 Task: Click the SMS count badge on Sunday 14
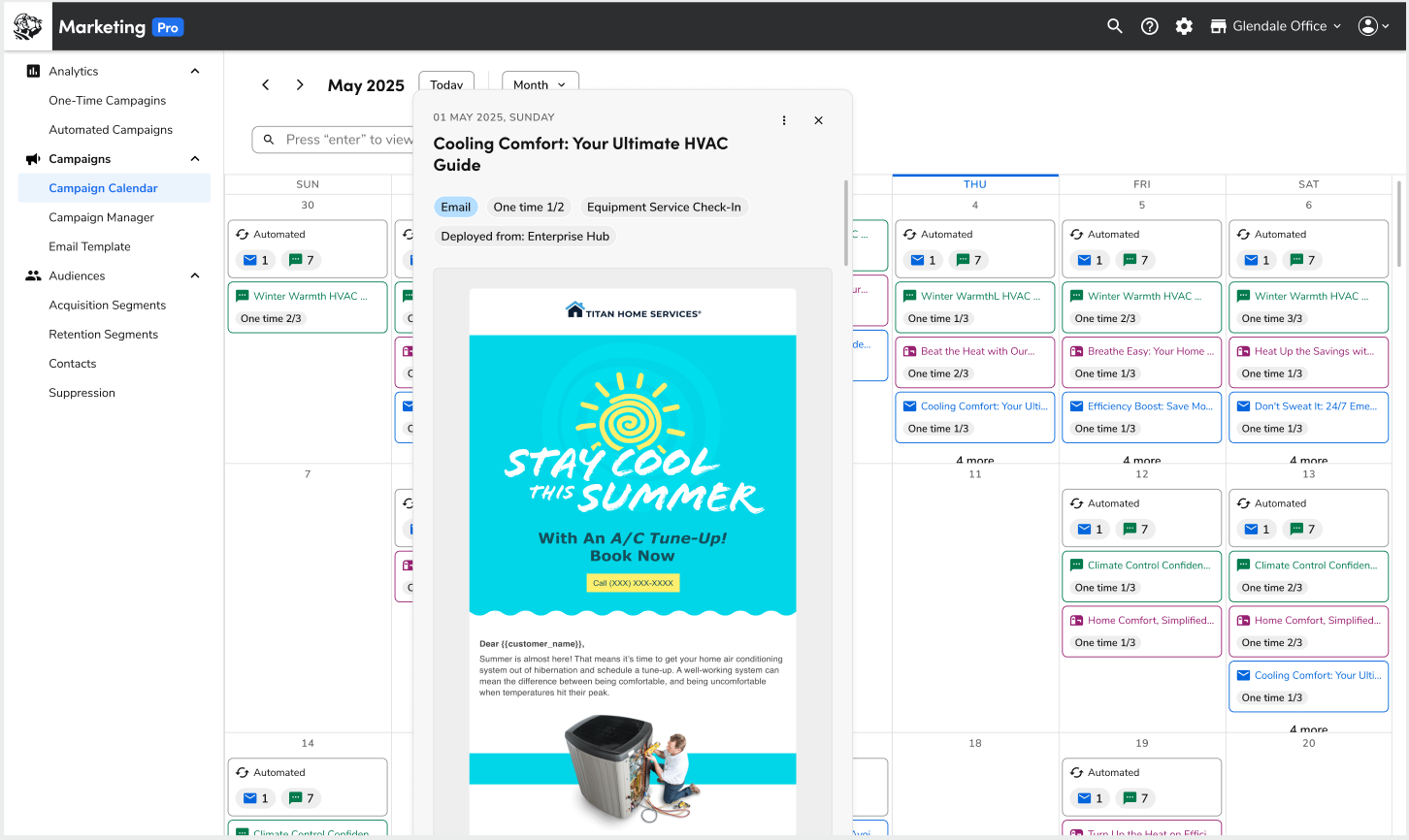click(x=301, y=798)
